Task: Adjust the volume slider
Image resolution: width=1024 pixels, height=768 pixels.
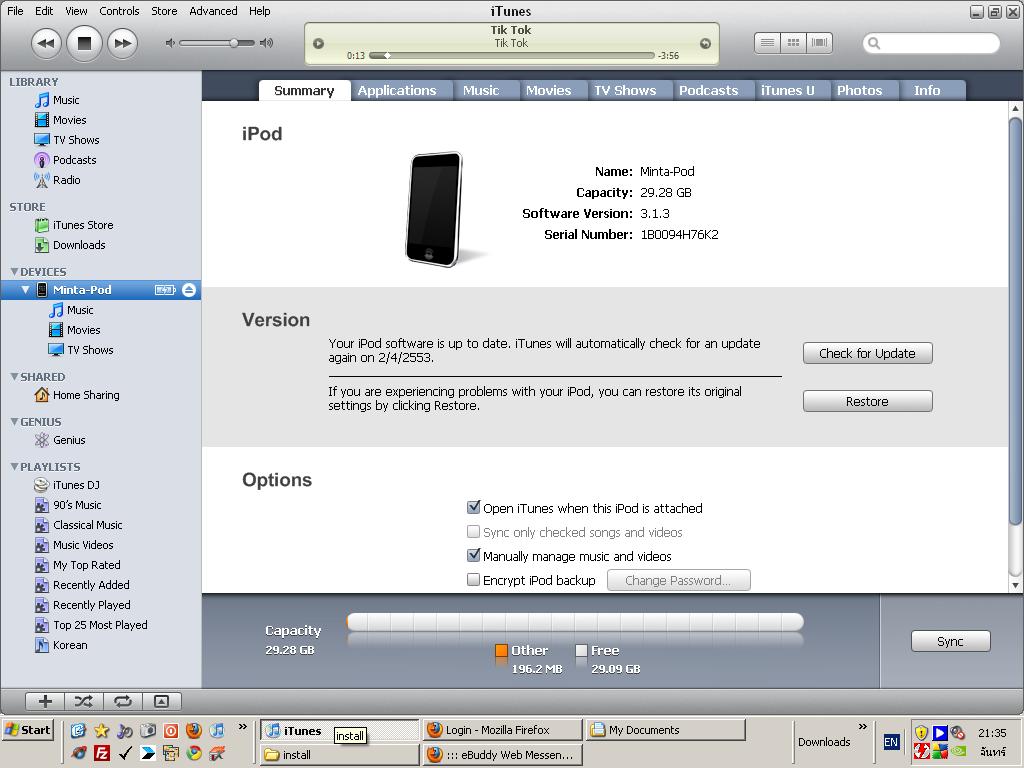Action: (217, 43)
